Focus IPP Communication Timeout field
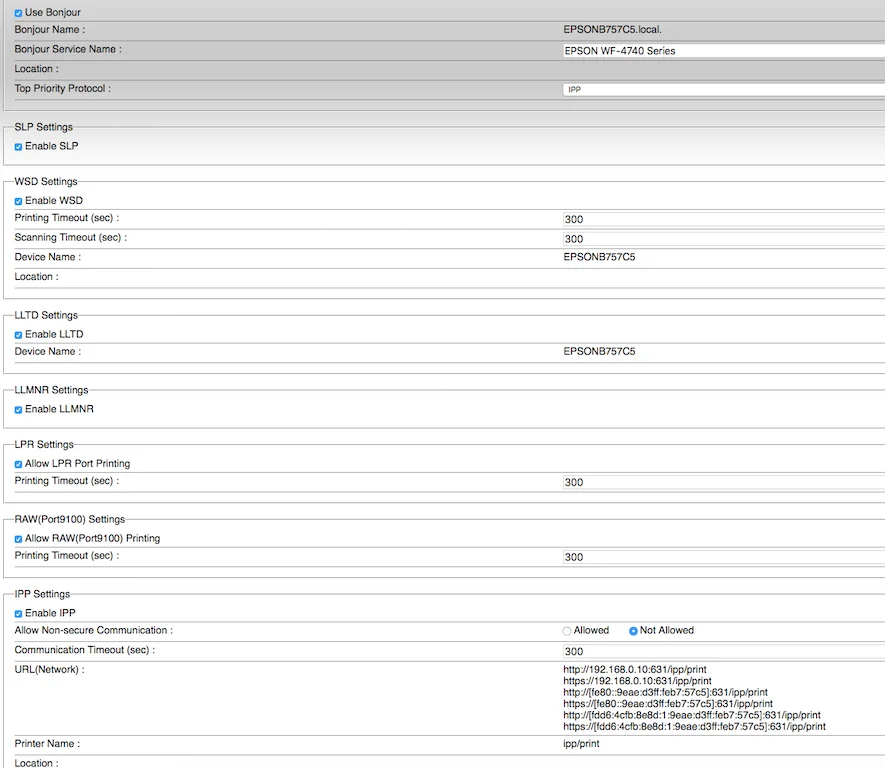 [724, 651]
